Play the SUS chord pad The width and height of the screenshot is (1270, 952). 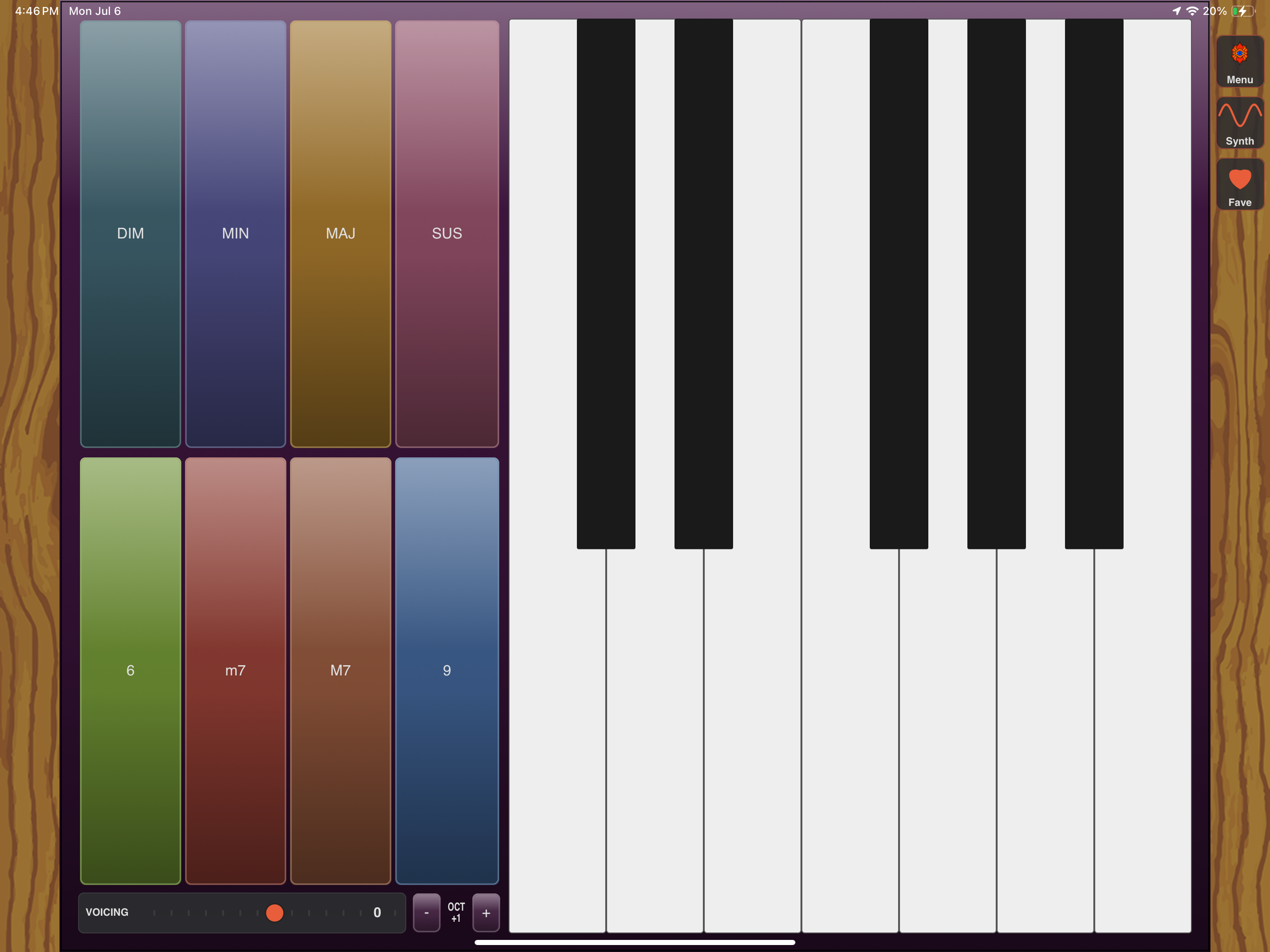point(447,234)
